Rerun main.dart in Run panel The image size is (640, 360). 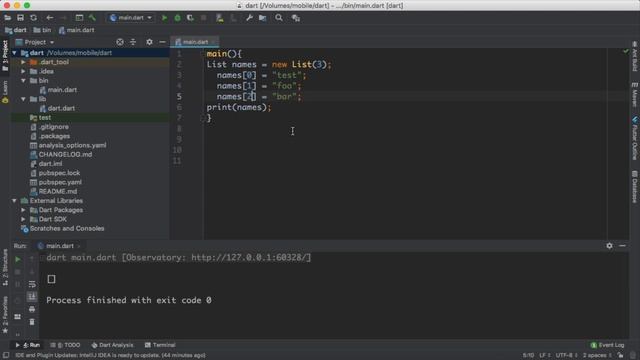[x=18, y=259]
